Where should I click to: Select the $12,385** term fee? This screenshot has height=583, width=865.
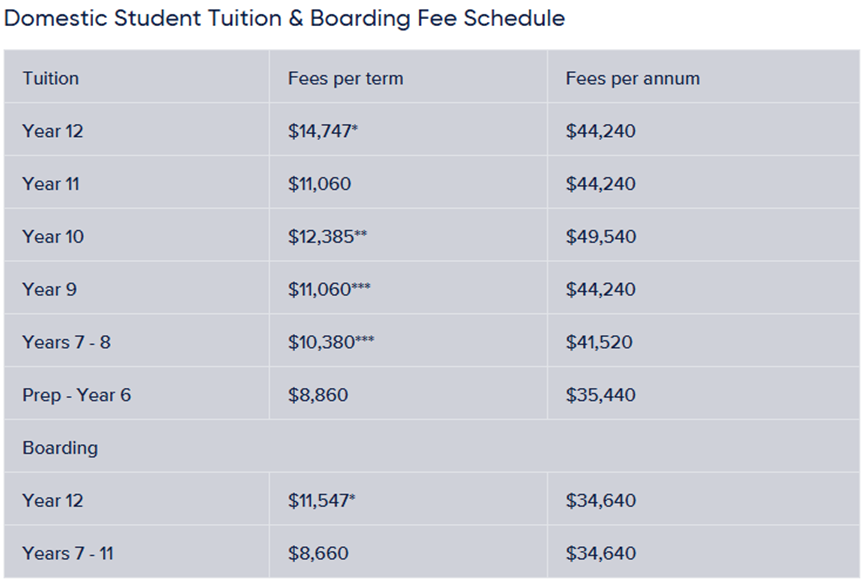pyautogui.click(x=327, y=237)
